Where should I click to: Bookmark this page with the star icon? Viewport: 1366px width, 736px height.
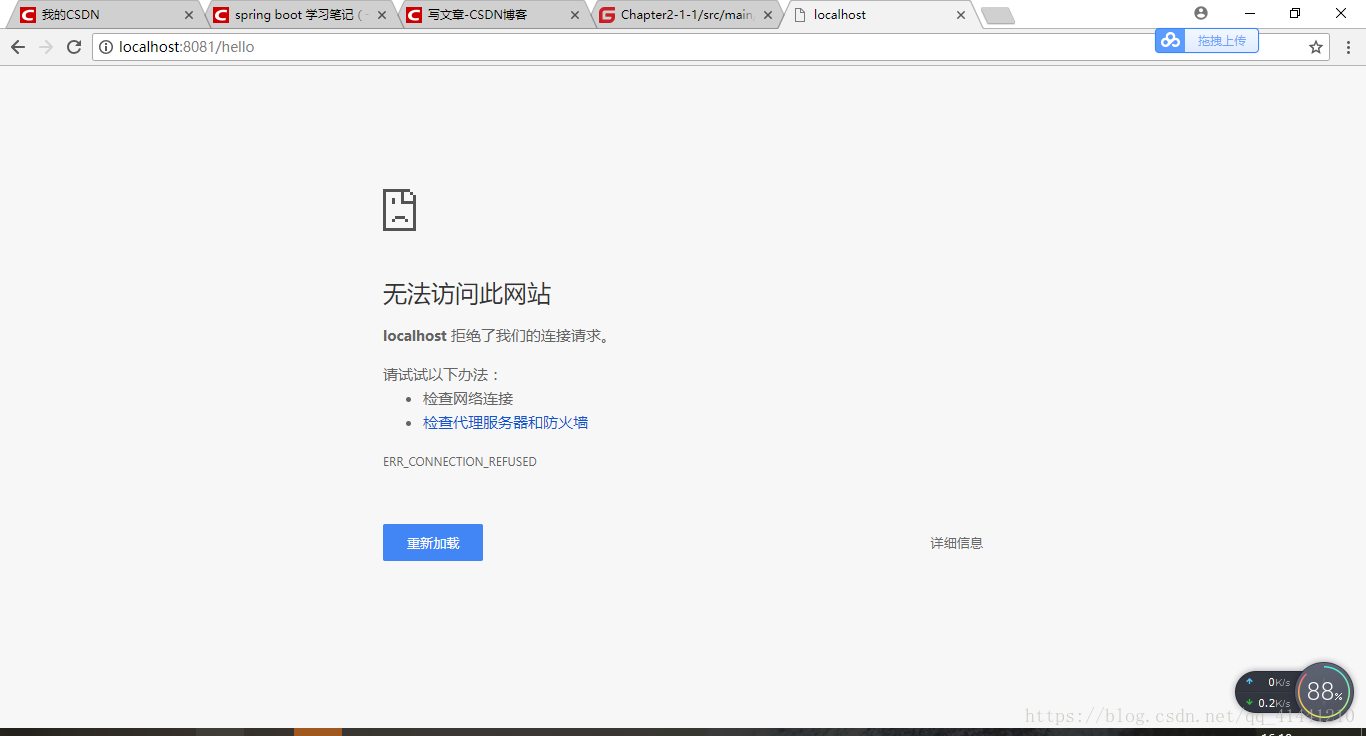(x=1316, y=47)
